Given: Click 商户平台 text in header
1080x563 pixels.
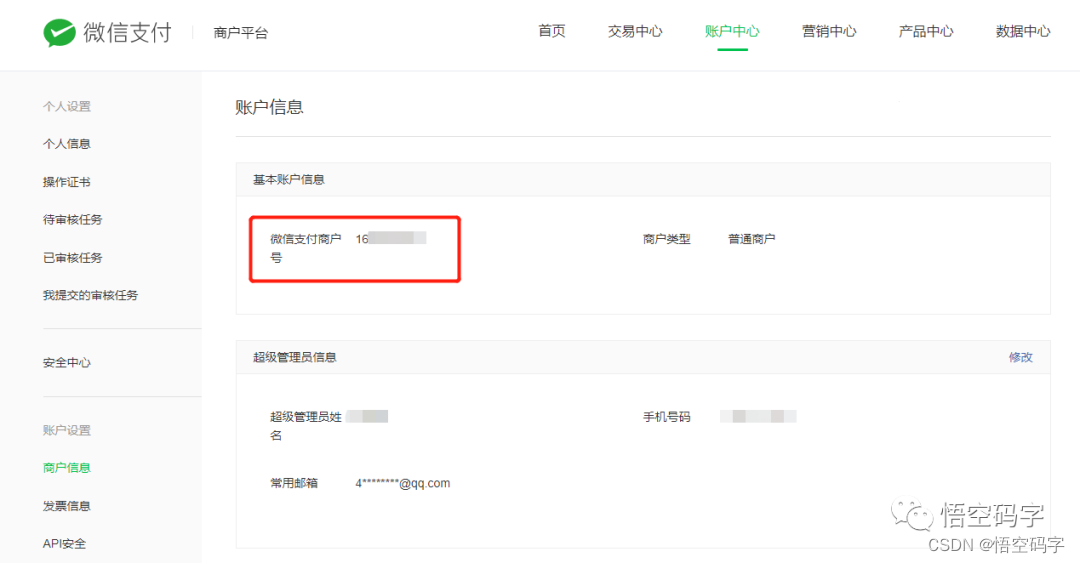Looking at the screenshot, I should (x=241, y=32).
